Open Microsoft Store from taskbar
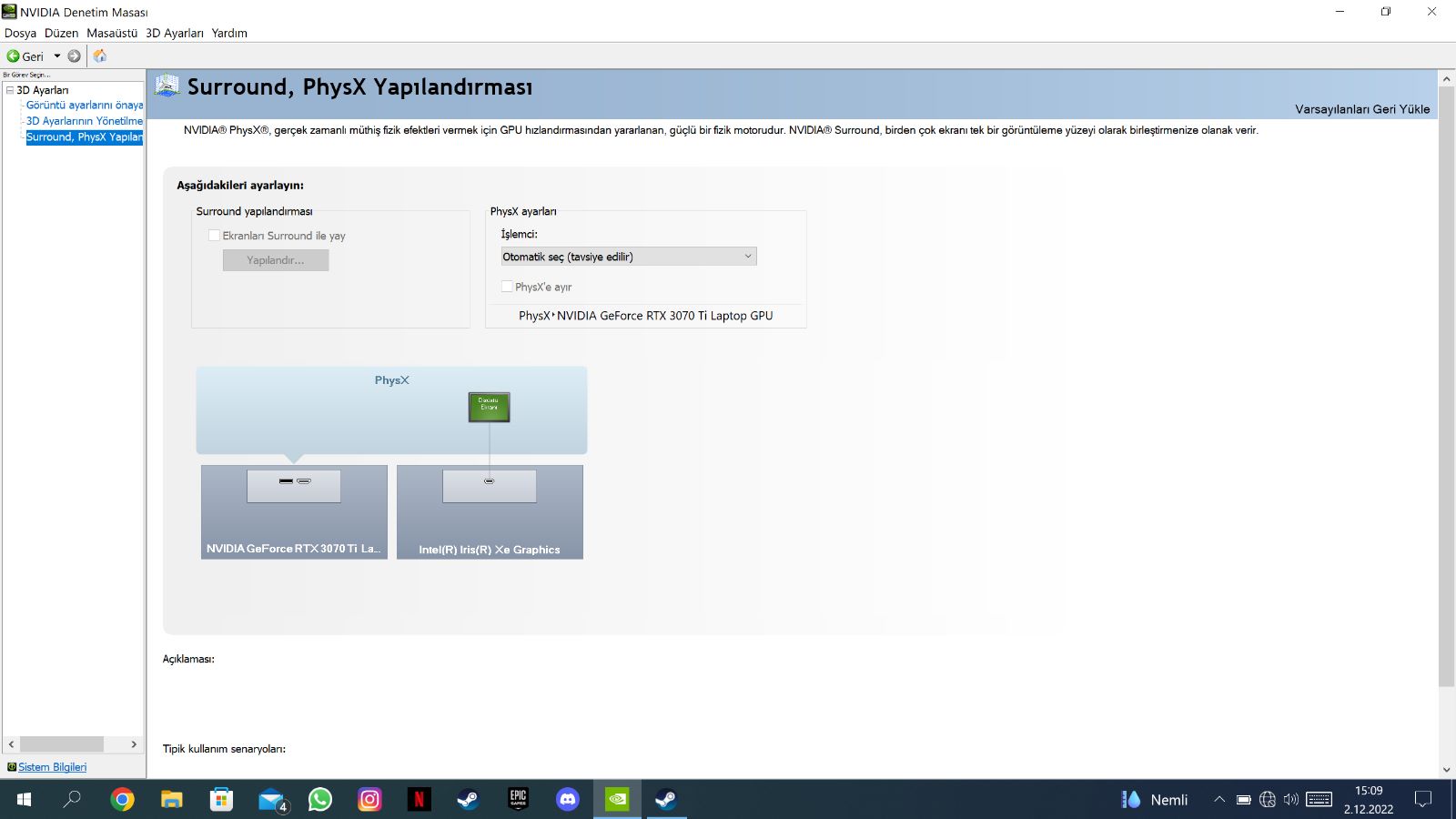The image size is (1456, 819). [221, 800]
